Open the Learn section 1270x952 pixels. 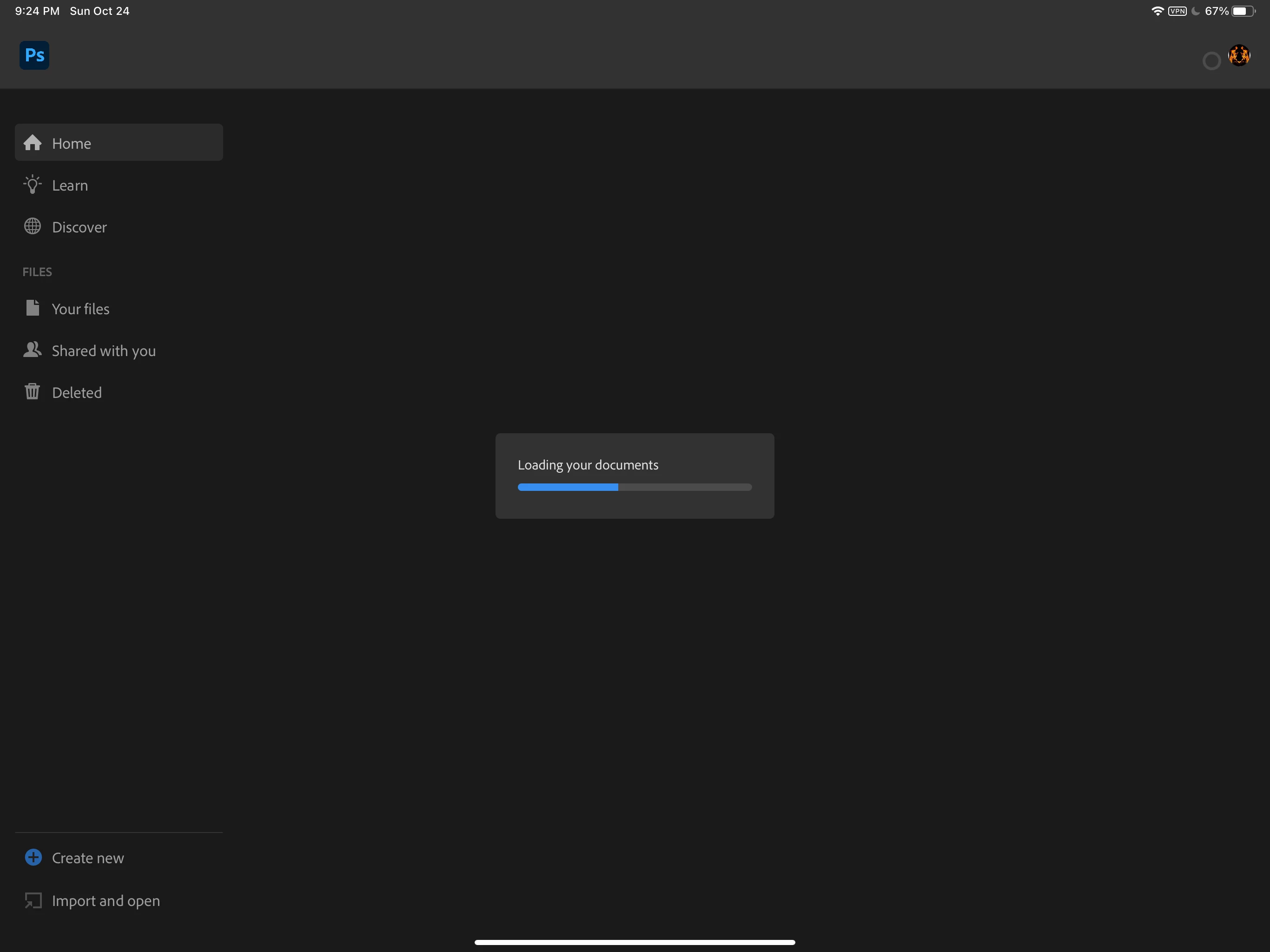coord(70,185)
